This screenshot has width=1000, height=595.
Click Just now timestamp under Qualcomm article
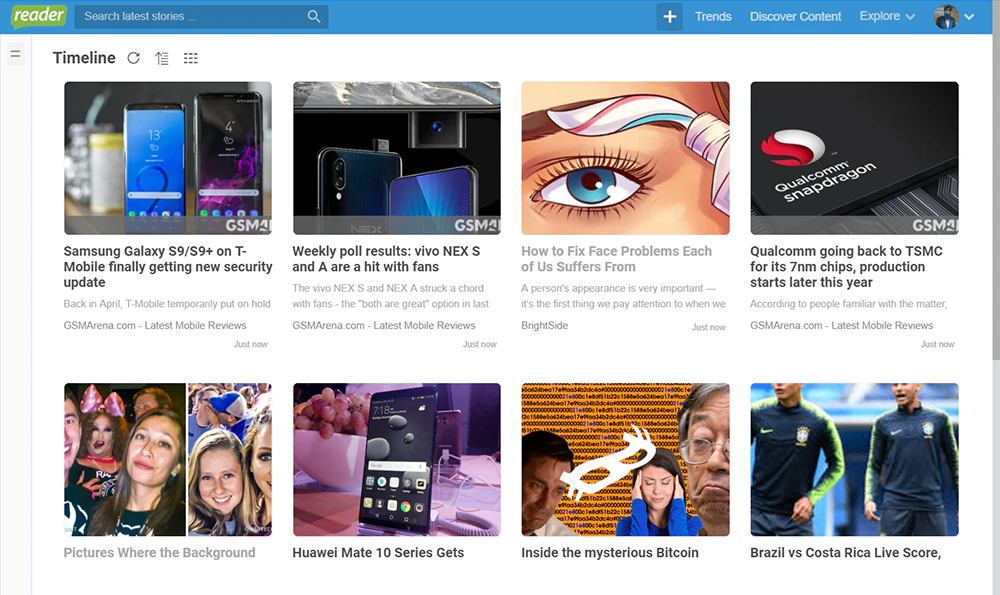click(938, 344)
